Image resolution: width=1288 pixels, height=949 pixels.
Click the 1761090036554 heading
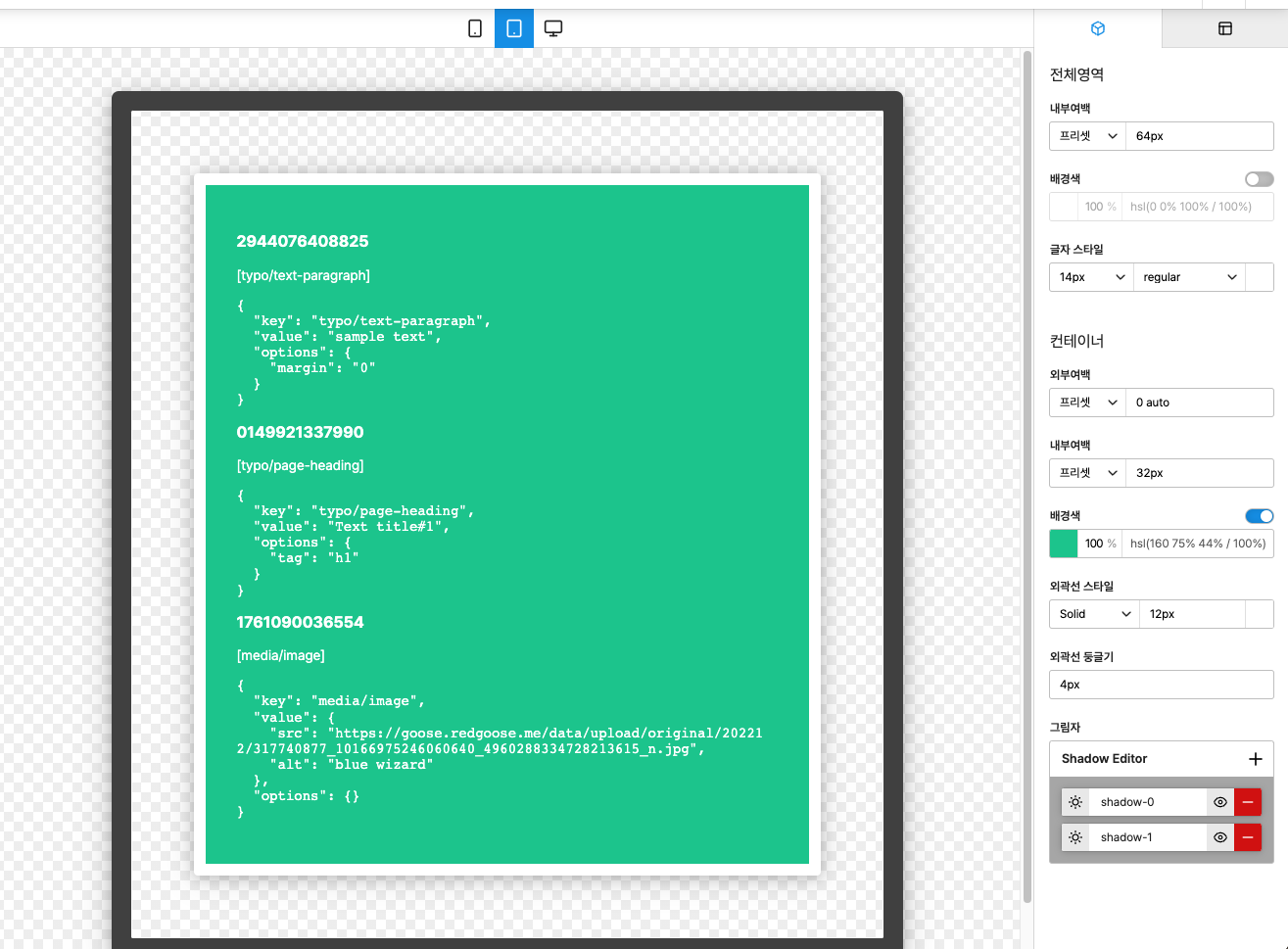pos(300,622)
